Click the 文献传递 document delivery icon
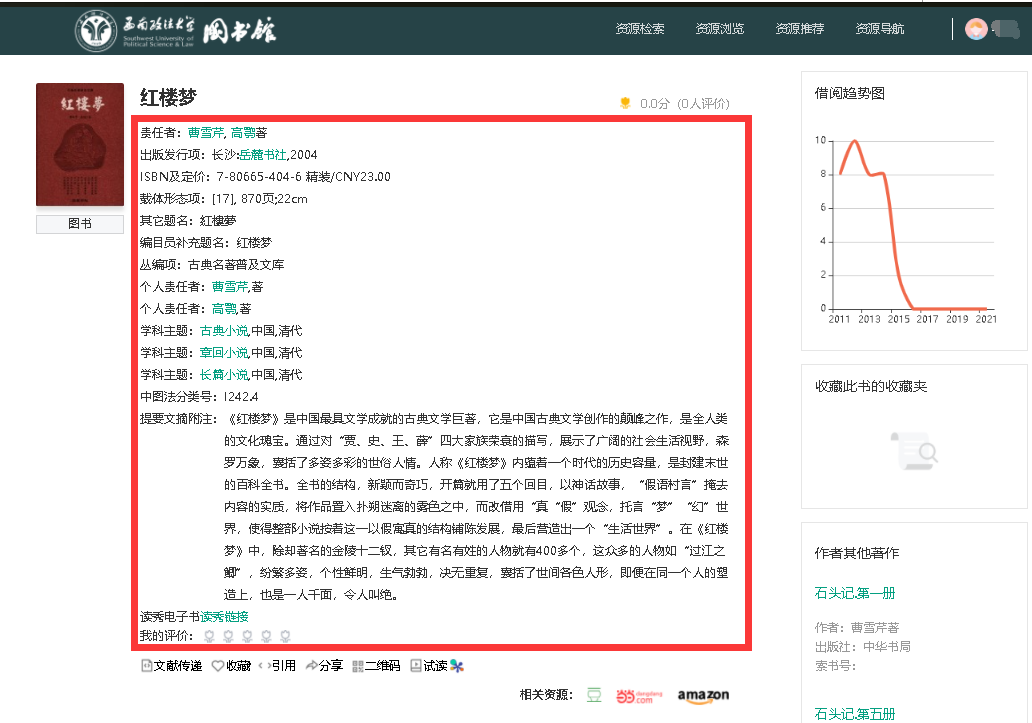The height and width of the screenshot is (723, 1032). 146,666
